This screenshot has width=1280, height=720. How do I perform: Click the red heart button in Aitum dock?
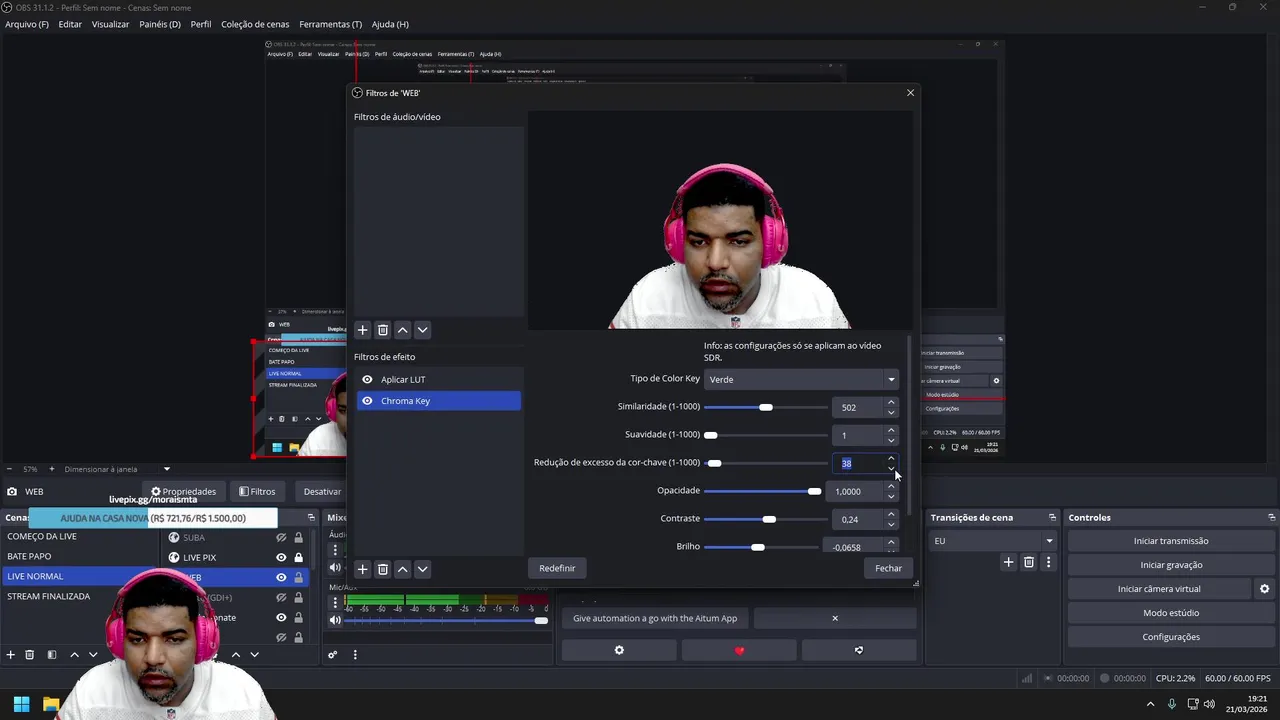739,650
